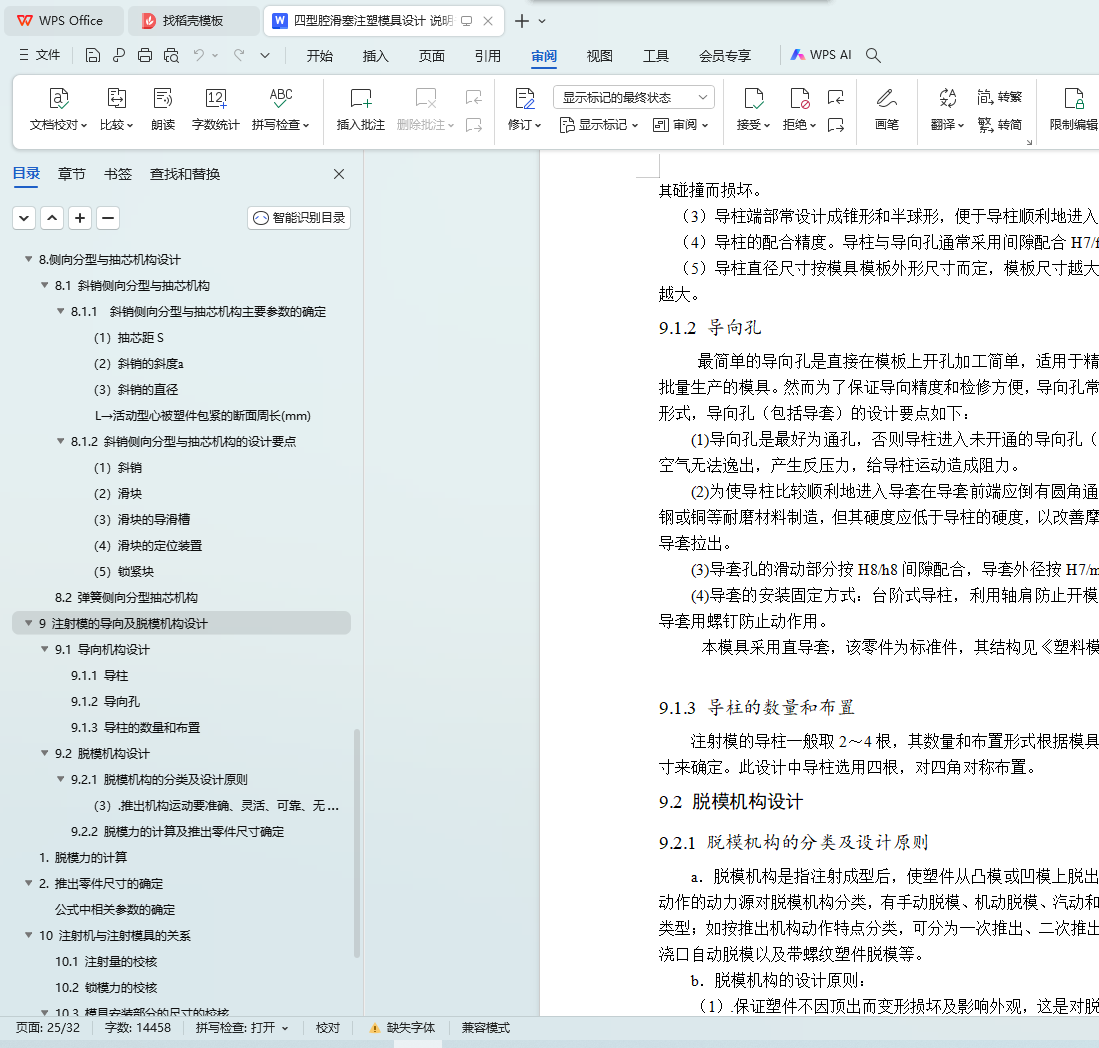Switch to the 章节 navigation tab

[x=71, y=174]
